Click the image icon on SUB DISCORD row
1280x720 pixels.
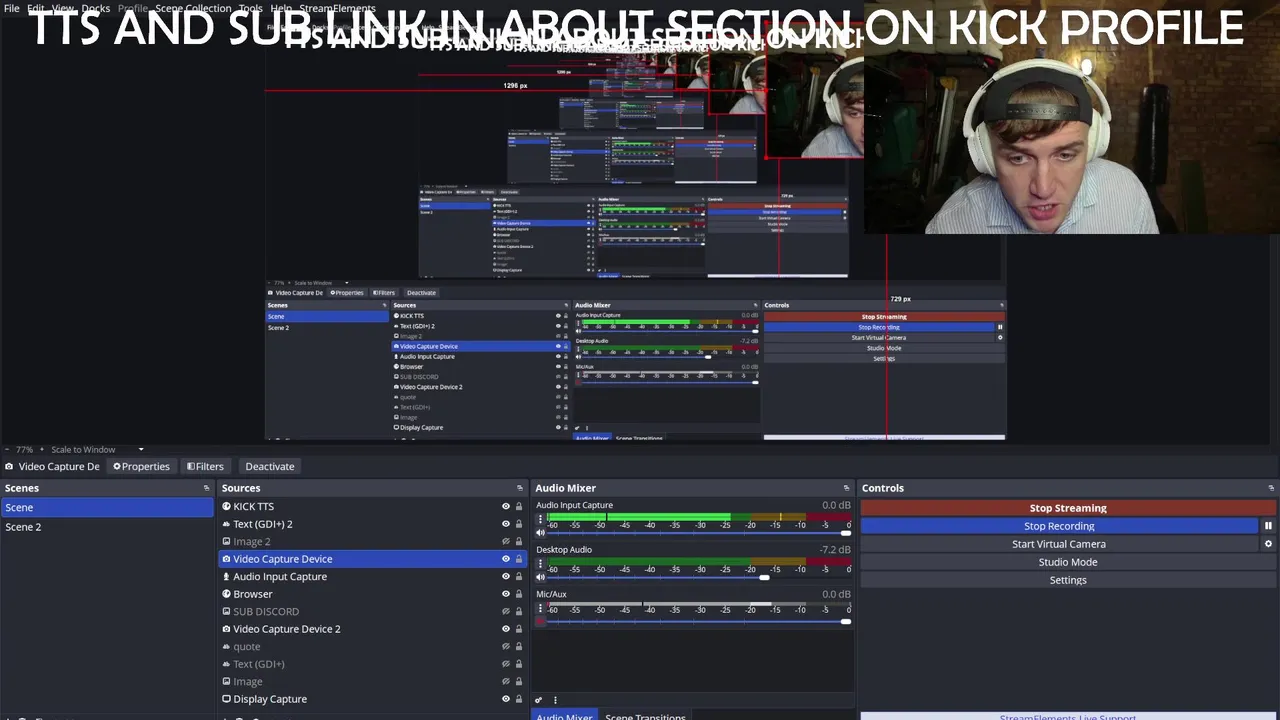click(x=226, y=612)
